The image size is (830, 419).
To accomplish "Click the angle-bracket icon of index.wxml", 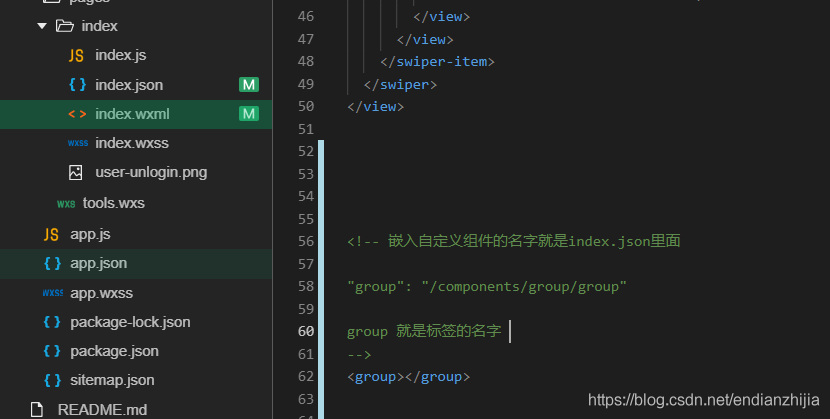I will click(77, 114).
